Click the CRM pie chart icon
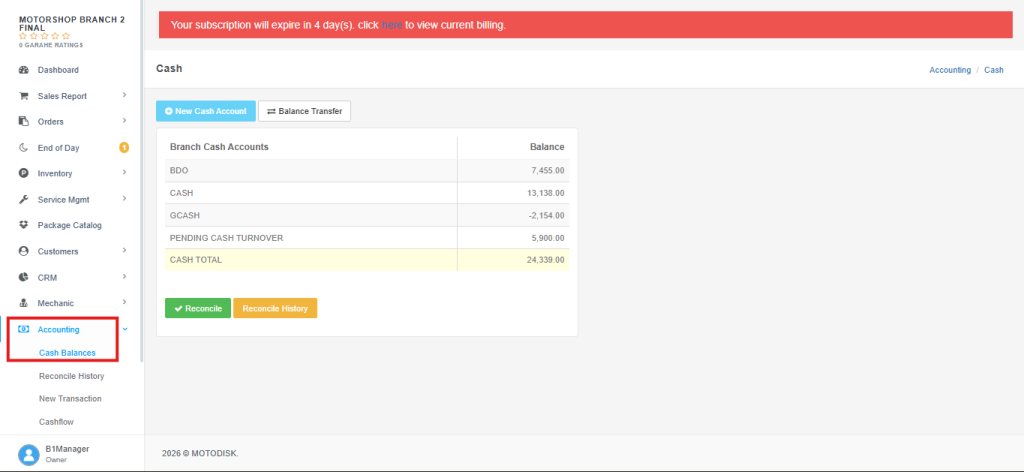Screen dimensions: 1024x472 24,277
